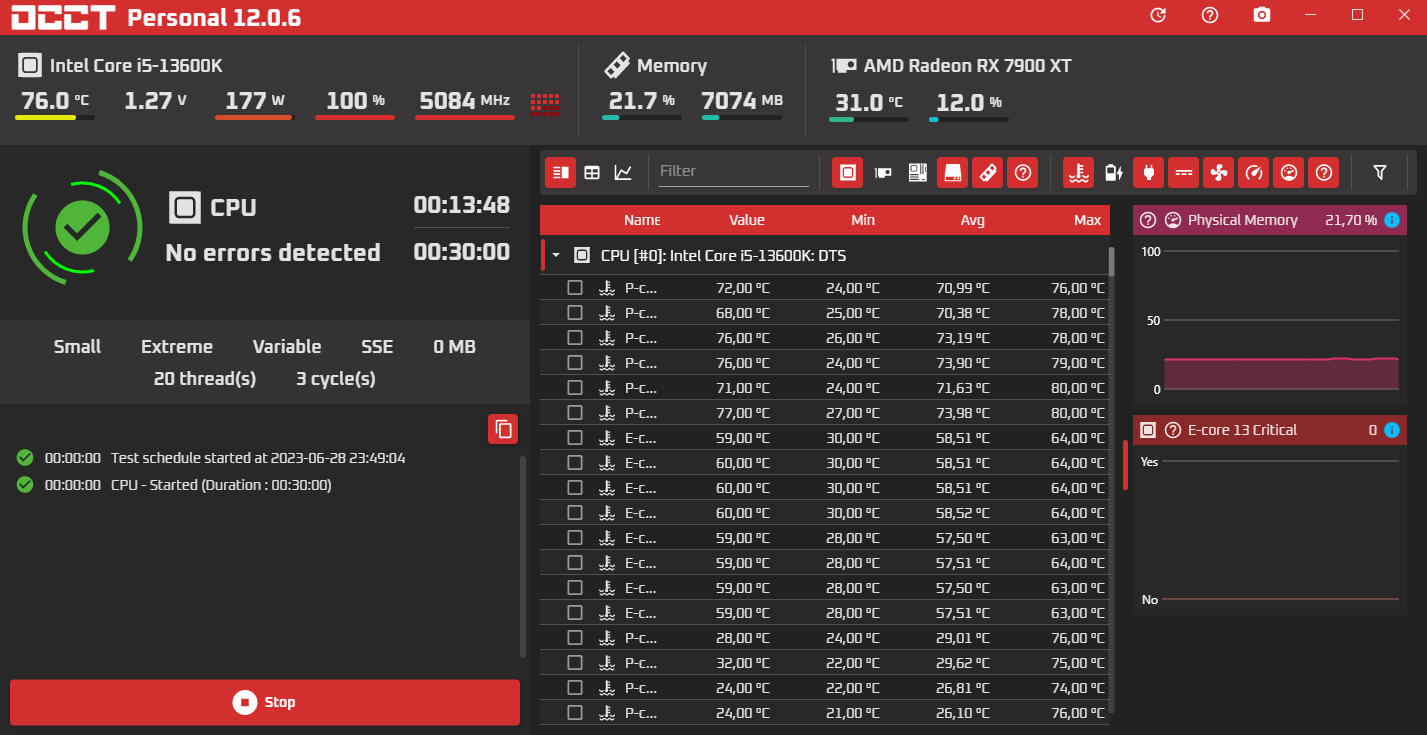The image size is (1427, 735).
Task: Collapse the CPU [#0] Intel Core i5-13600K group
Action: (x=556, y=256)
